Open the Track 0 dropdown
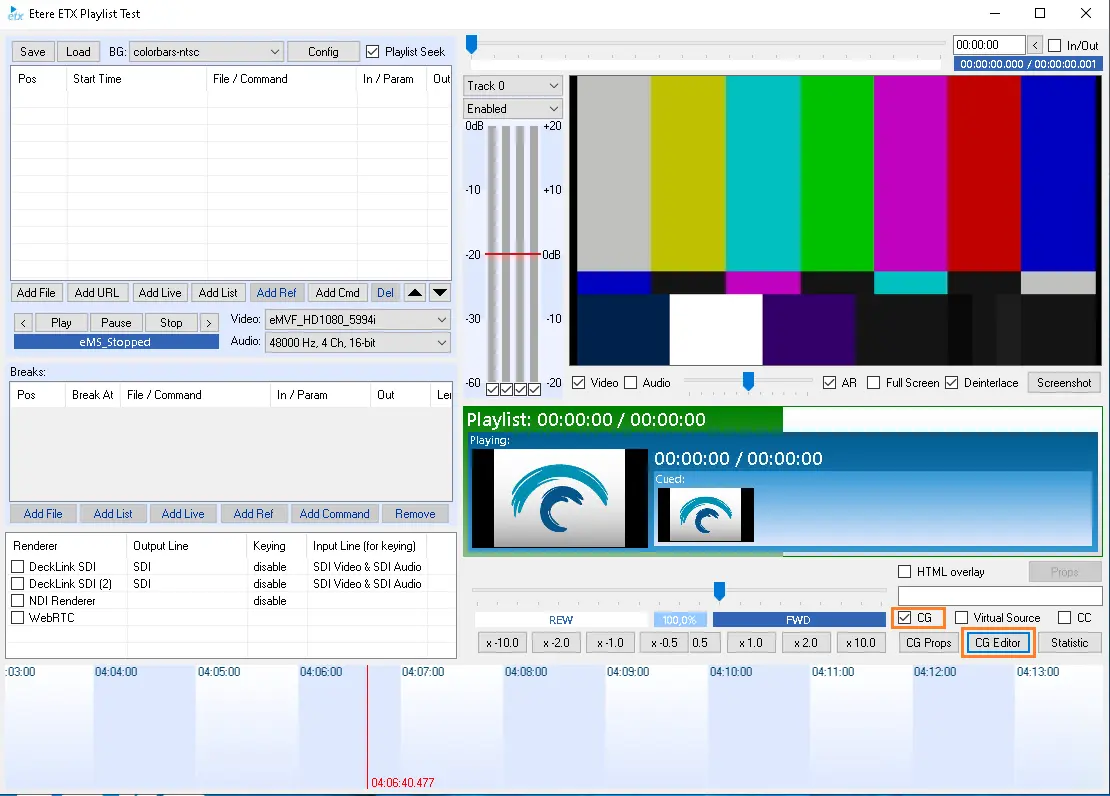Image resolution: width=1110 pixels, height=796 pixels. click(513, 86)
